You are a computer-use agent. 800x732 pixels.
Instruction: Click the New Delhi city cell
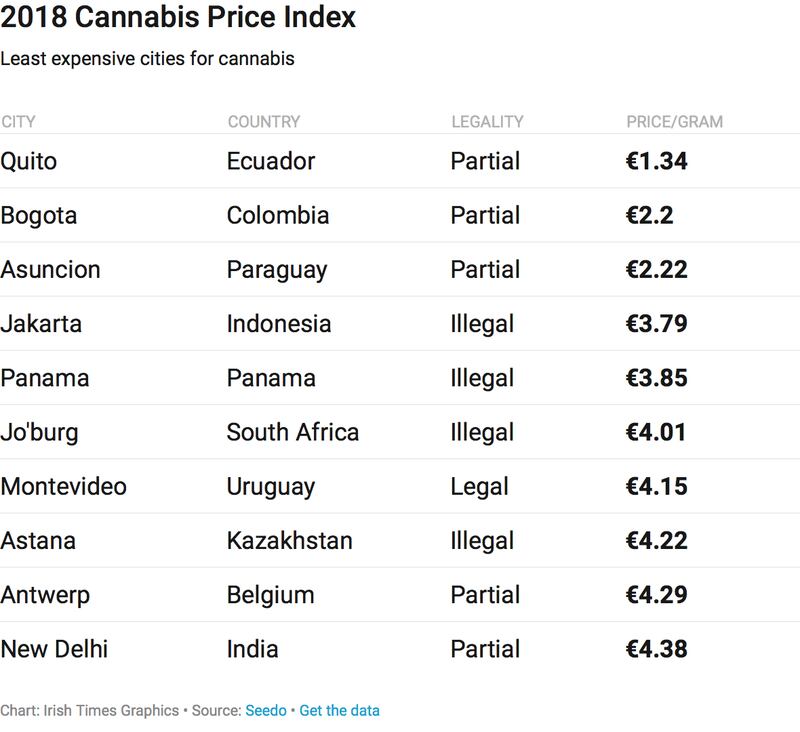pyautogui.click(x=54, y=649)
